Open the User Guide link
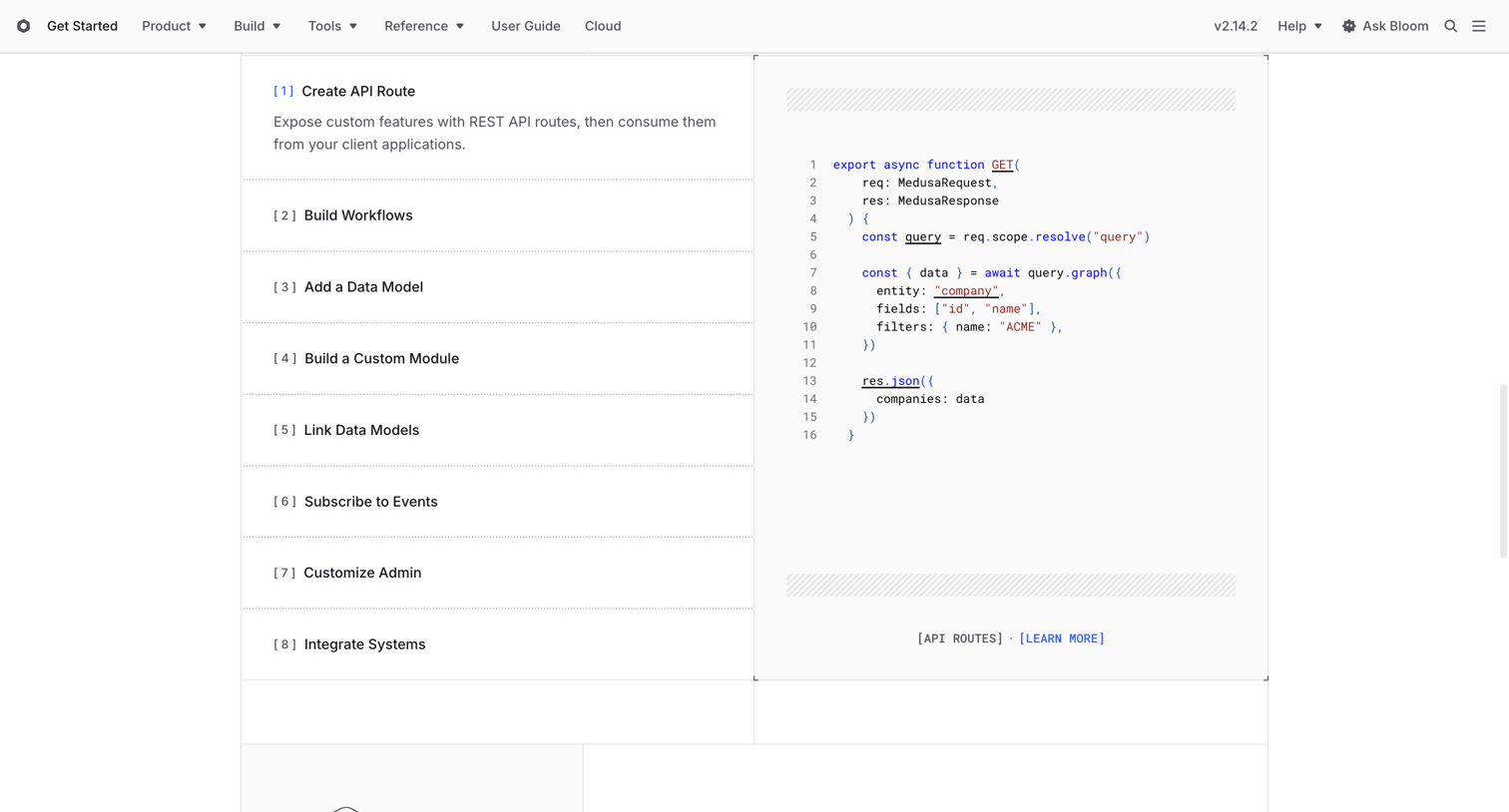Screen dimensions: 1509x812 [526, 26]
